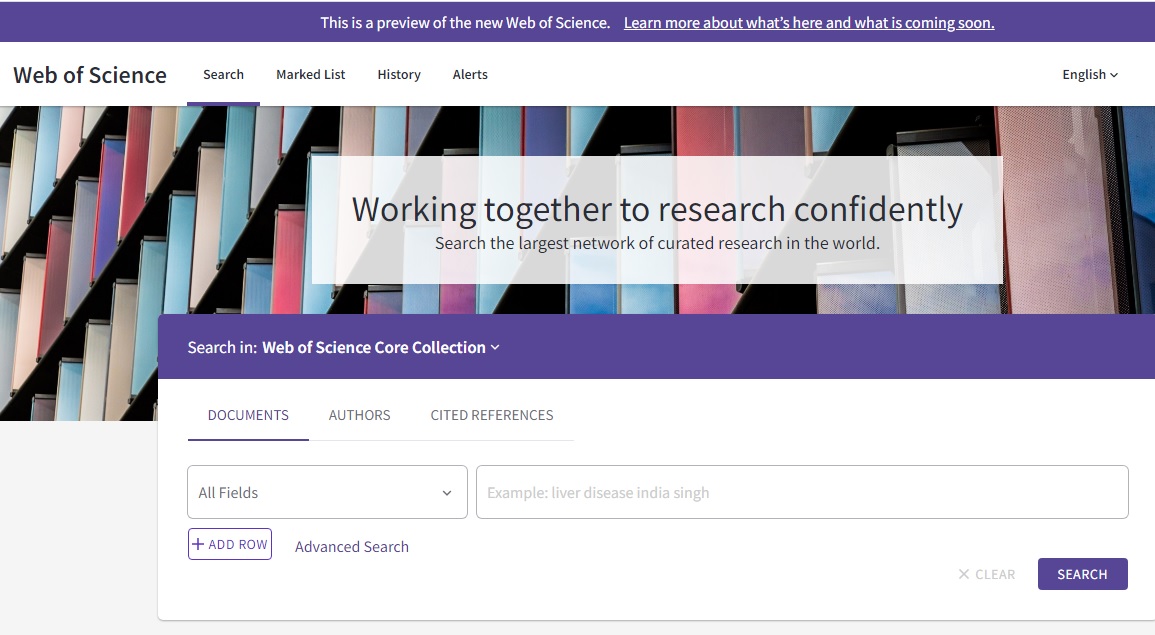Open the All Fields selector

[327, 492]
